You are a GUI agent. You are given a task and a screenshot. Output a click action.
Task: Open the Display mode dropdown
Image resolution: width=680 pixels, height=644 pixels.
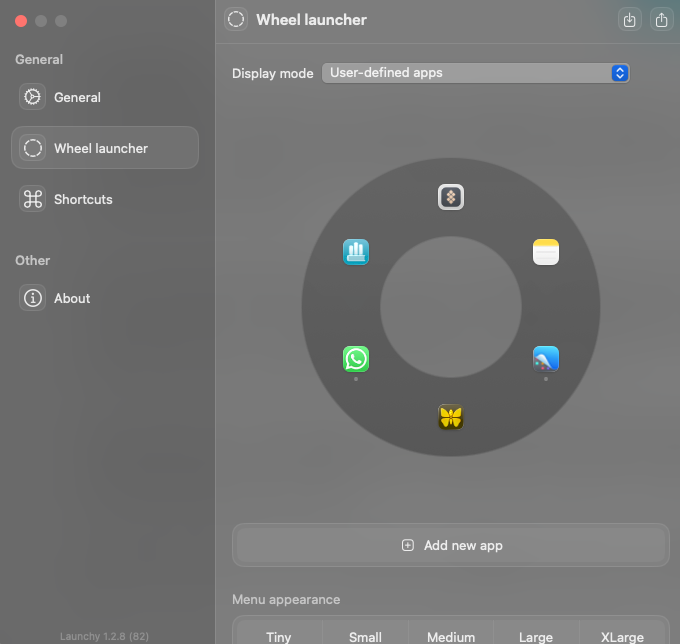[476, 73]
